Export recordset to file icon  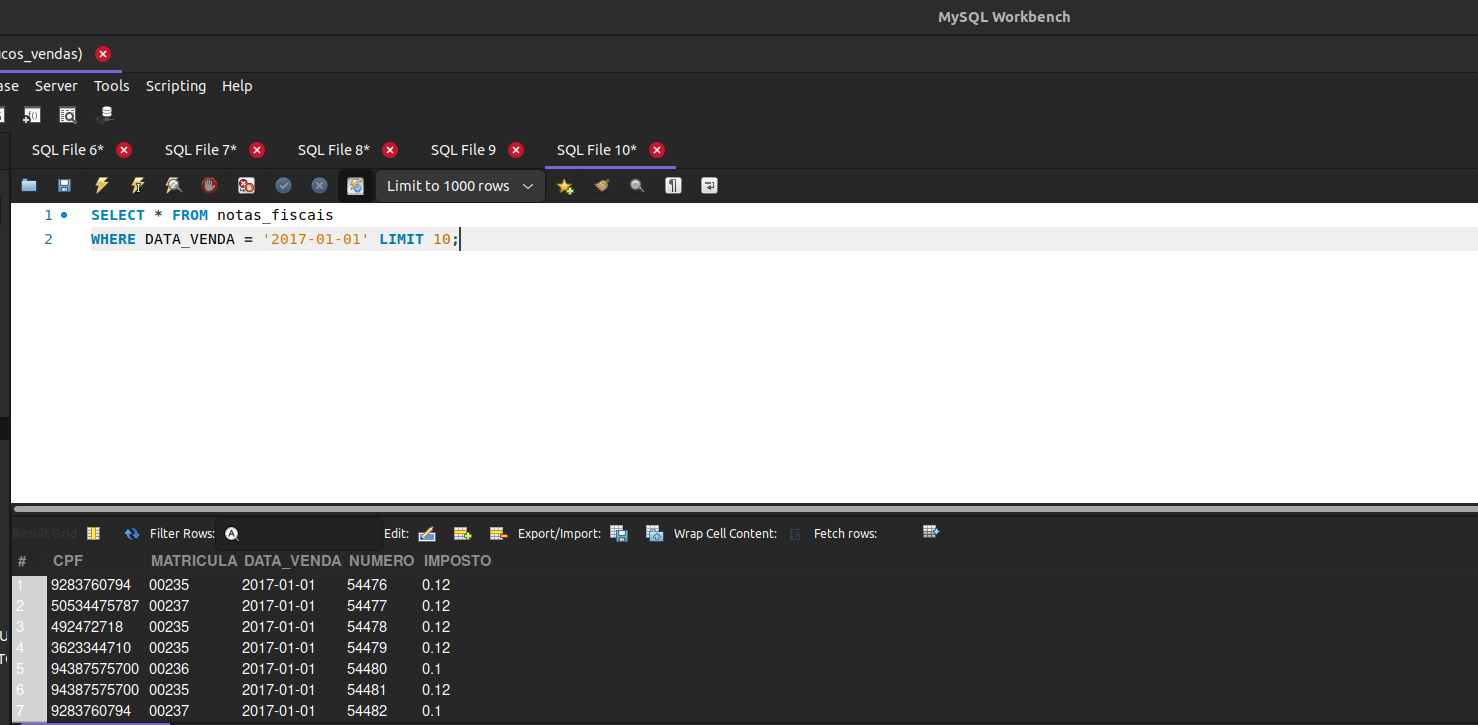(x=619, y=534)
